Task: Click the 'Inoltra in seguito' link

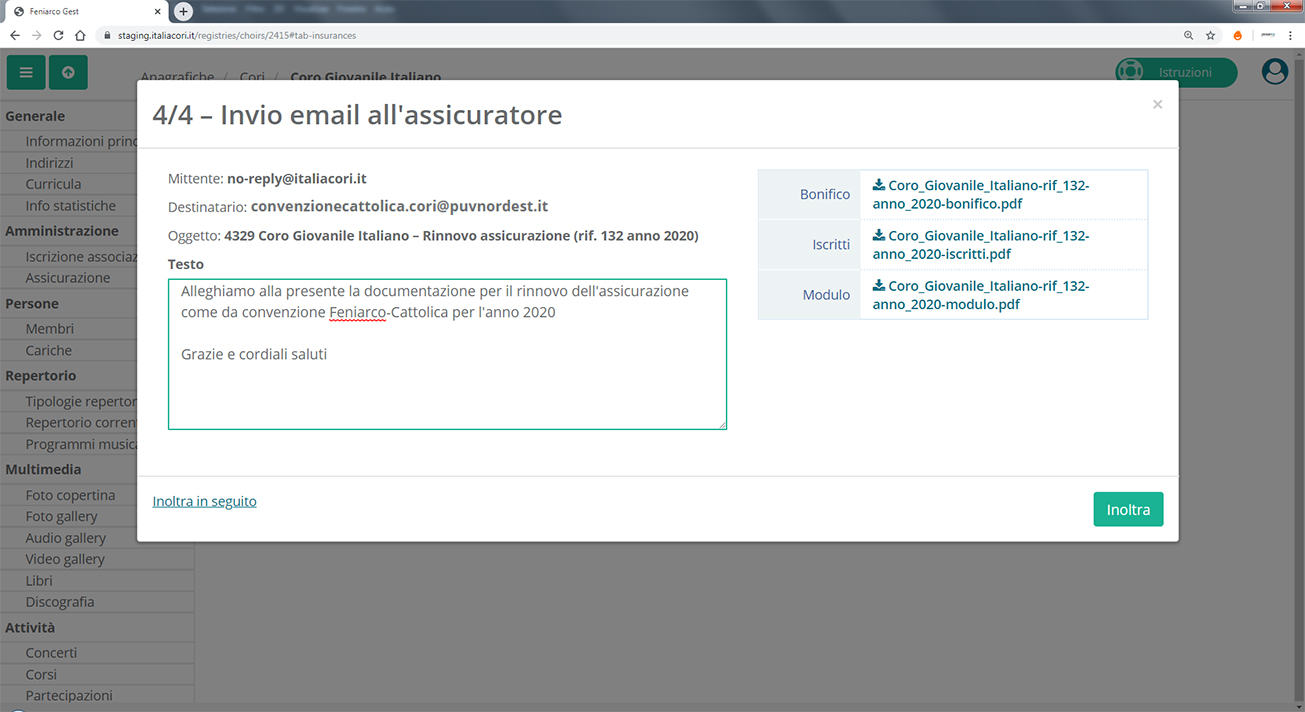Action: [x=204, y=501]
